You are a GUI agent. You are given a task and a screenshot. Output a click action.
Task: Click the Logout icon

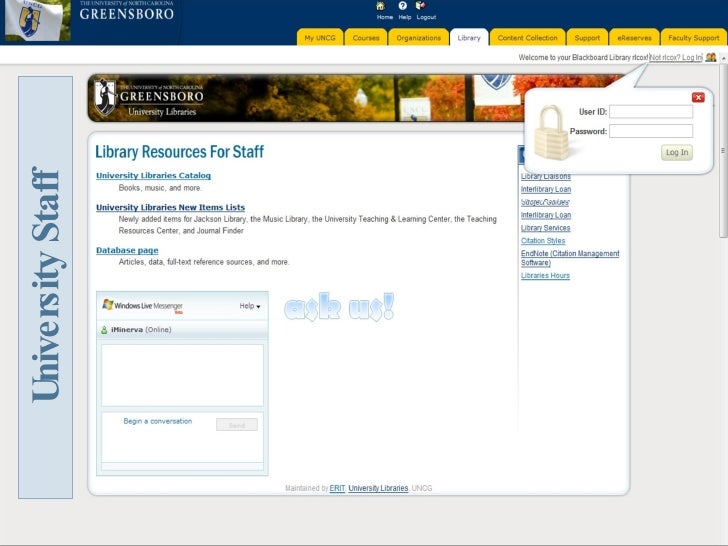click(420, 6)
